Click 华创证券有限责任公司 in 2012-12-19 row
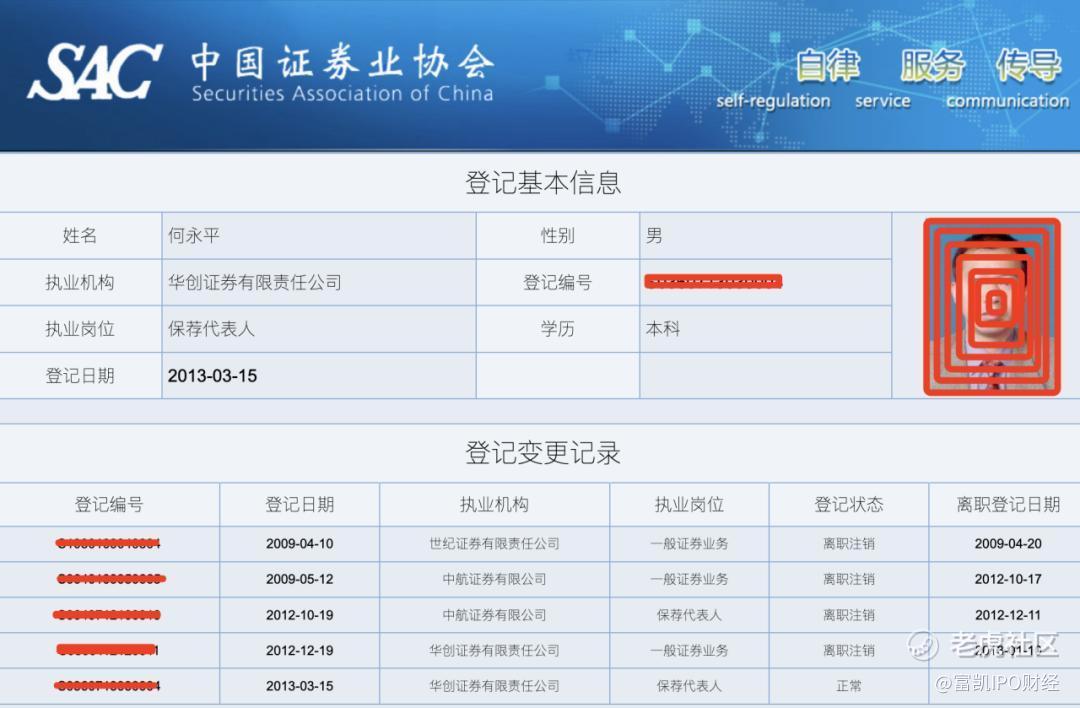 coord(495,651)
